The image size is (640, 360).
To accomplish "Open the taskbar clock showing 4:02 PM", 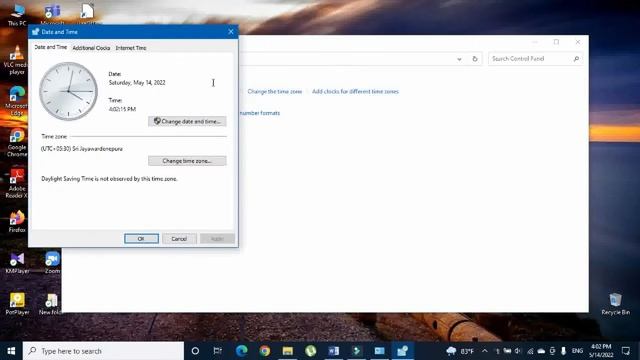I will pos(601,351).
